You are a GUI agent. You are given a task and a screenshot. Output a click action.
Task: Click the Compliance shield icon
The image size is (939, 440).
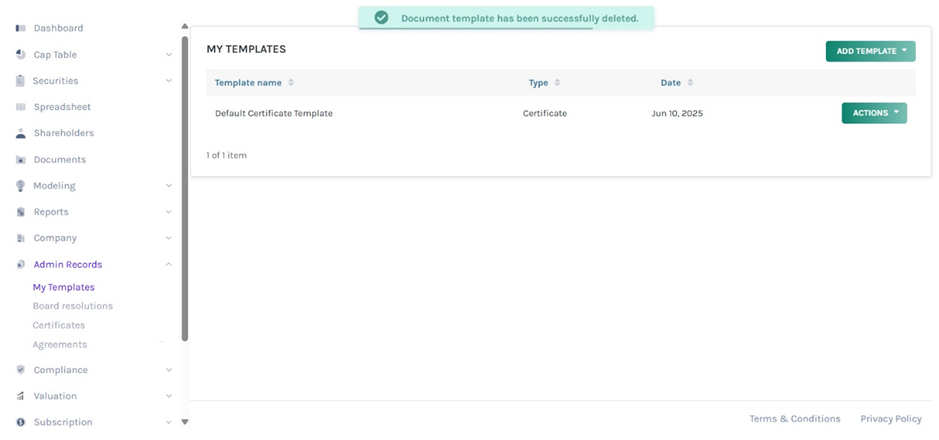pos(20,370)
